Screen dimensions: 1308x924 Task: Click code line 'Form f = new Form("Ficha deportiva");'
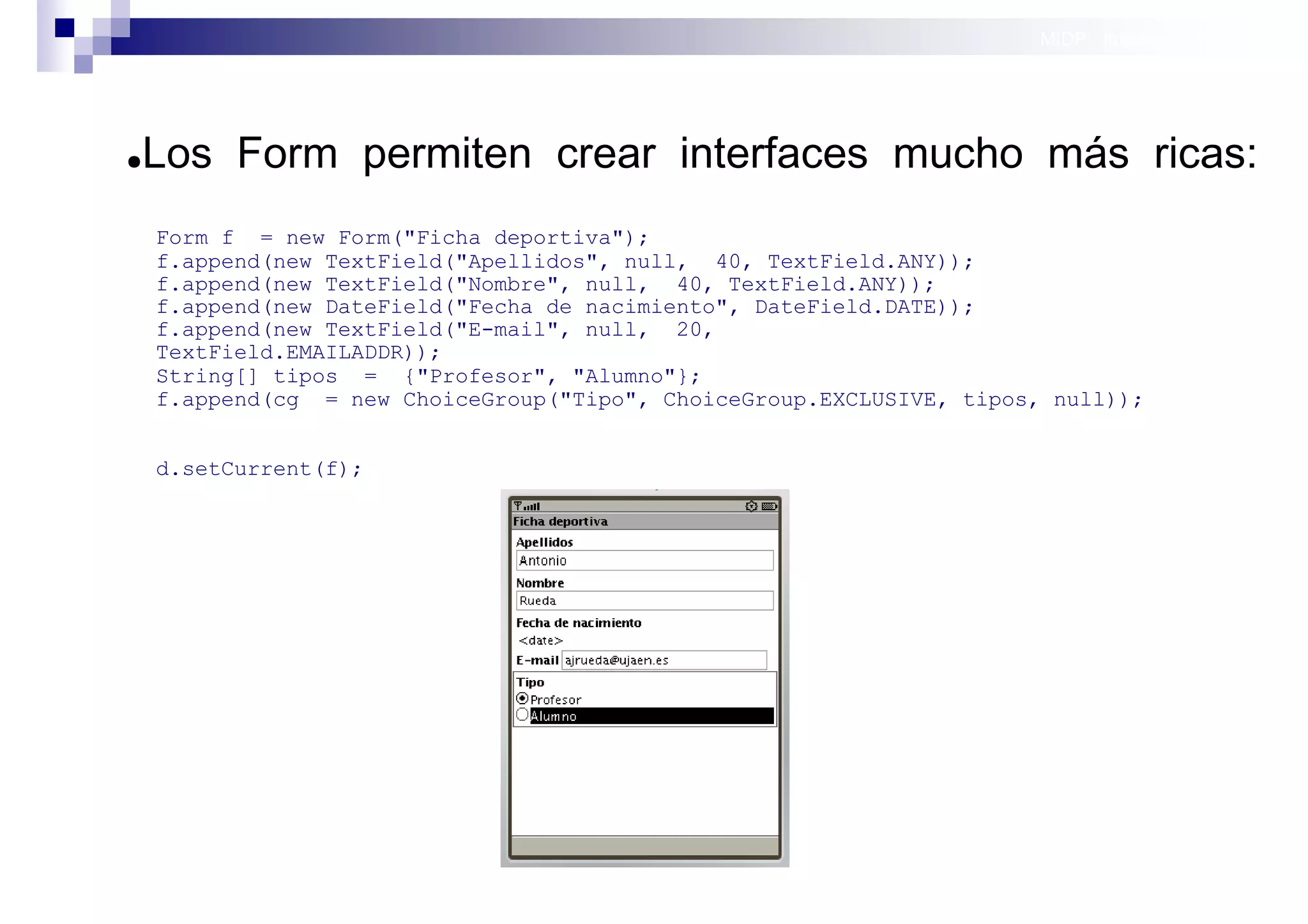(x=402, y=238)
